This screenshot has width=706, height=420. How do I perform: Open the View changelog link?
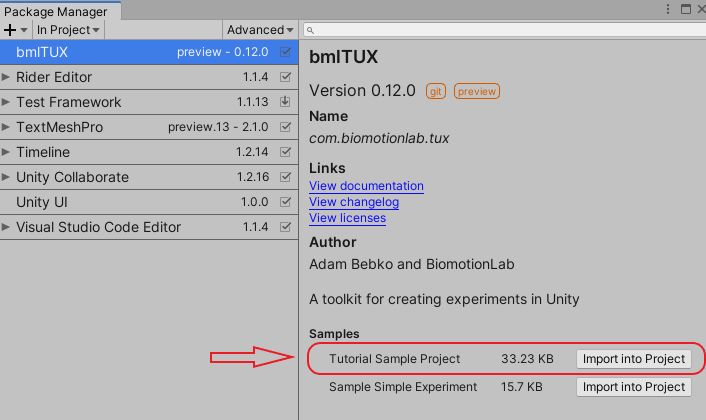point(354,202)
